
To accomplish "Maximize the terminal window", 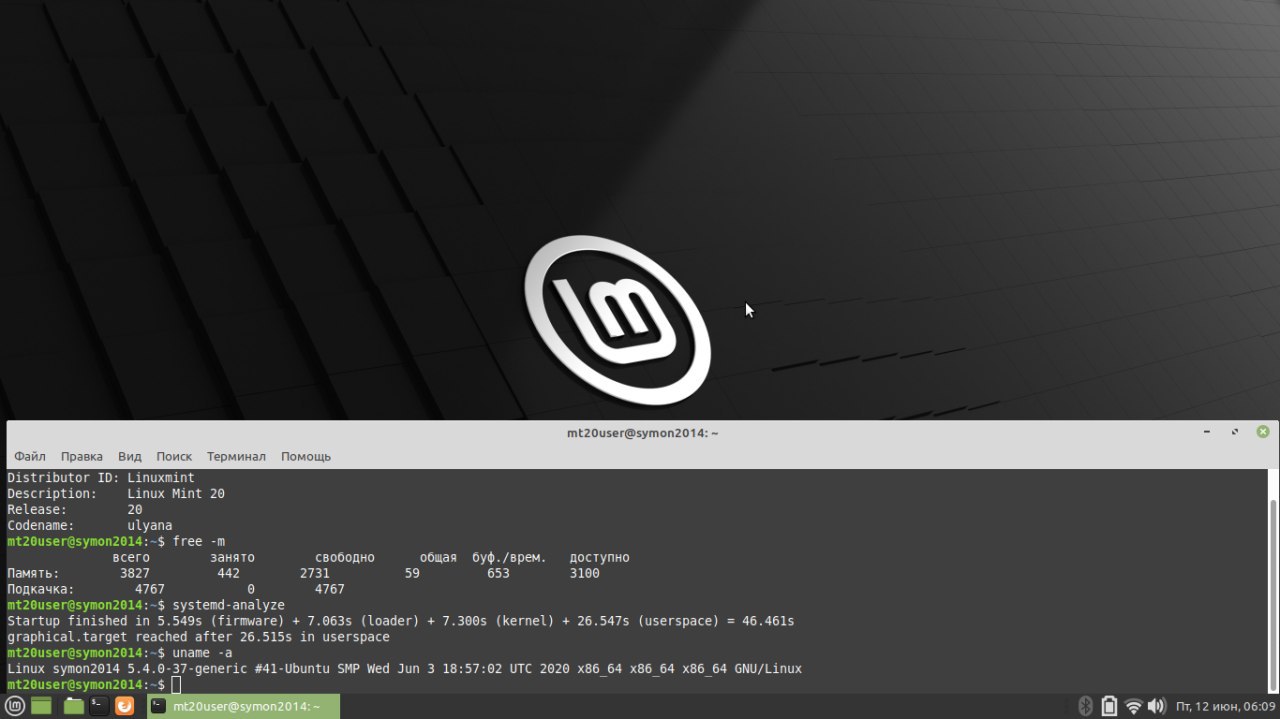I will click(x=1235, y=432).
